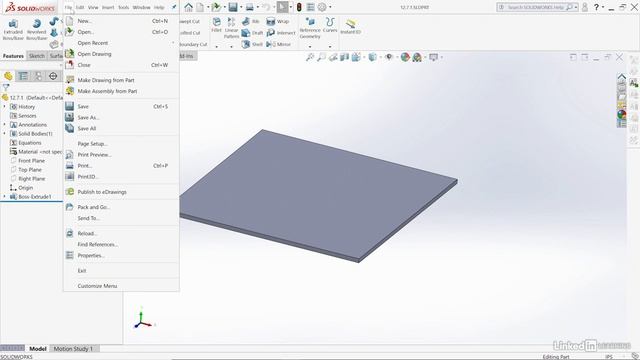
Task: Open the Options gear icon
Action: 322,7
